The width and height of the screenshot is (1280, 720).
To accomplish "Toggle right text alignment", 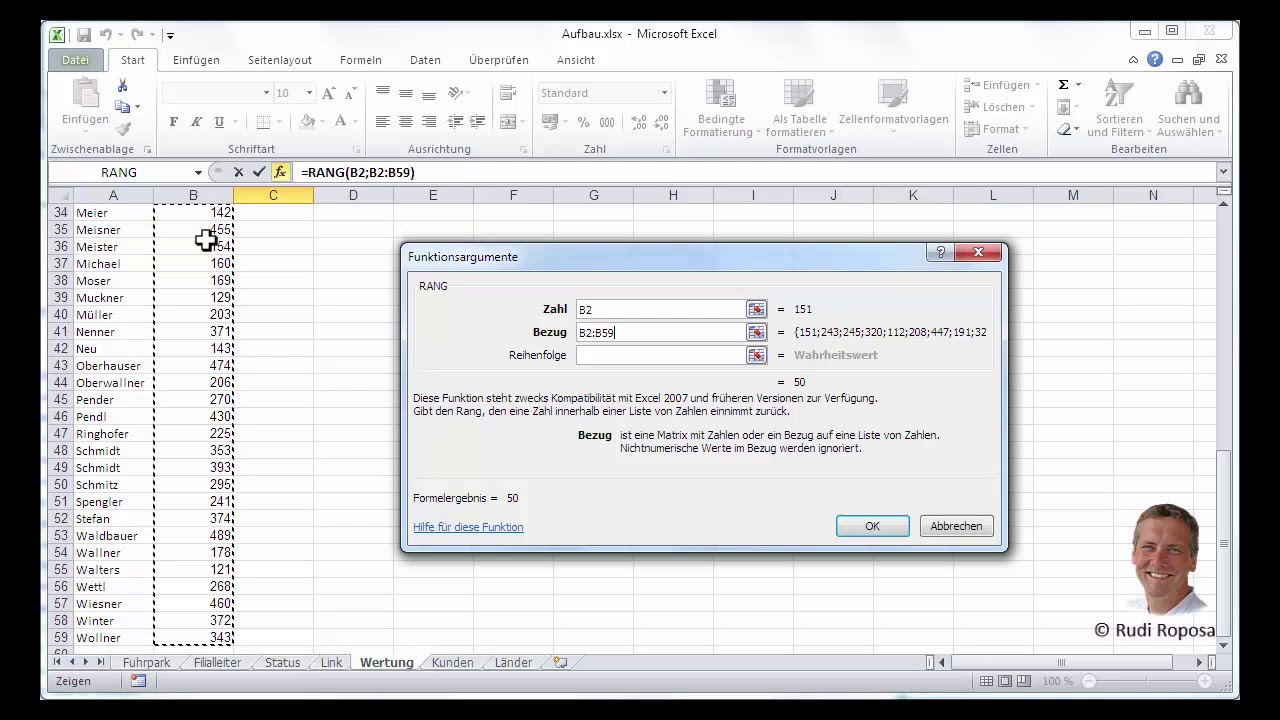I will coord(429,122).
